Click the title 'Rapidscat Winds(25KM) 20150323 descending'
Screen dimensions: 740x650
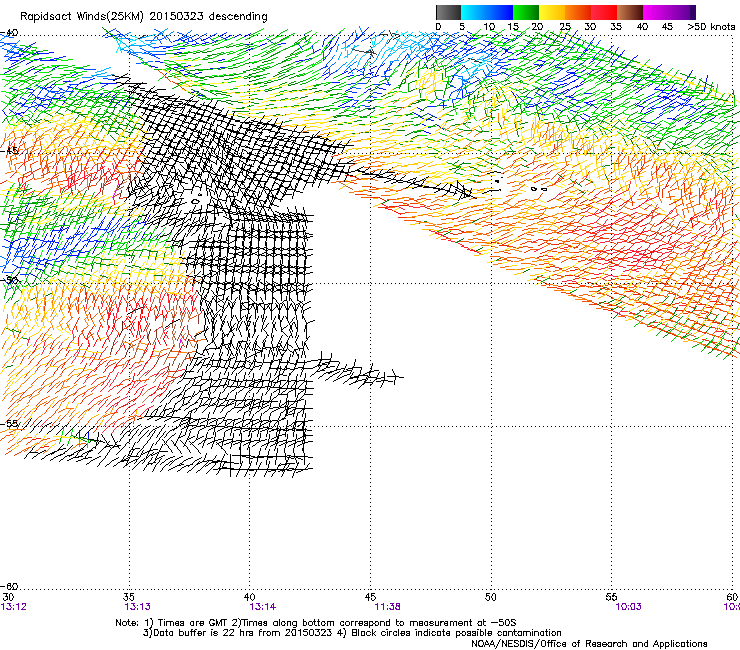[x=144, y=17]
